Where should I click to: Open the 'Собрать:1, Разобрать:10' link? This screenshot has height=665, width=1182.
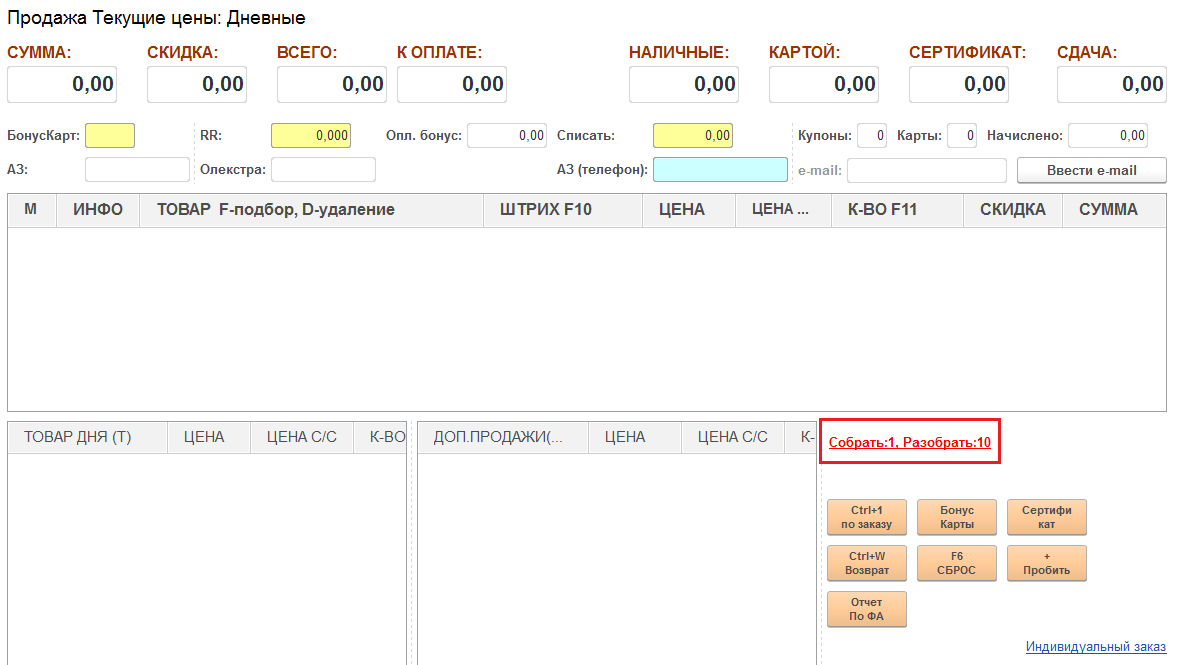(909, 442)
